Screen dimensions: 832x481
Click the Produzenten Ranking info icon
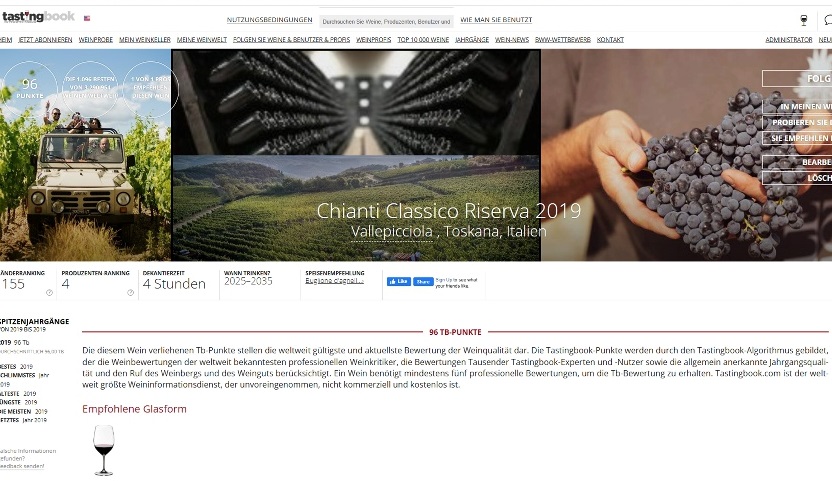[130, 293]
